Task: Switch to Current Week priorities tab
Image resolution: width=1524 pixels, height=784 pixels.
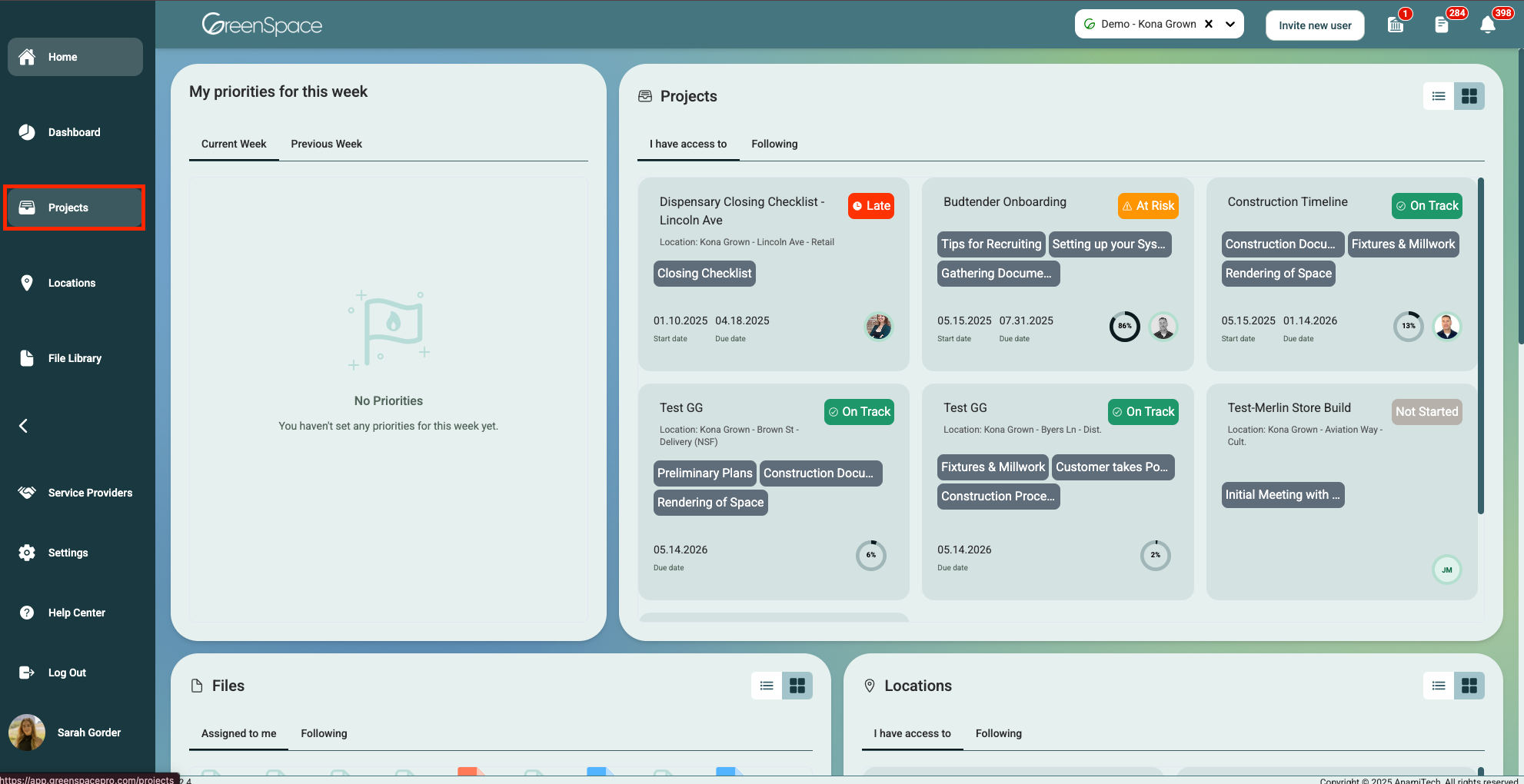Action: coord(234,144)
